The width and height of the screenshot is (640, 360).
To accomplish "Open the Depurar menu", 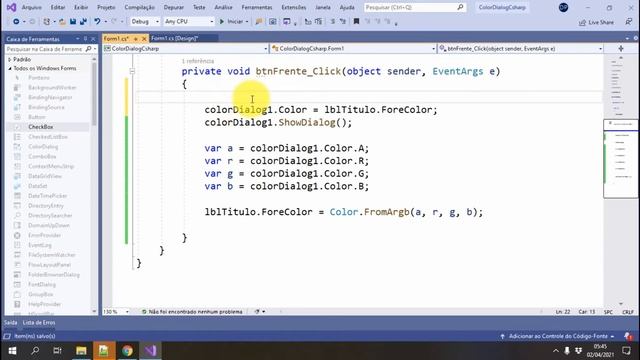I will [173, 7].
